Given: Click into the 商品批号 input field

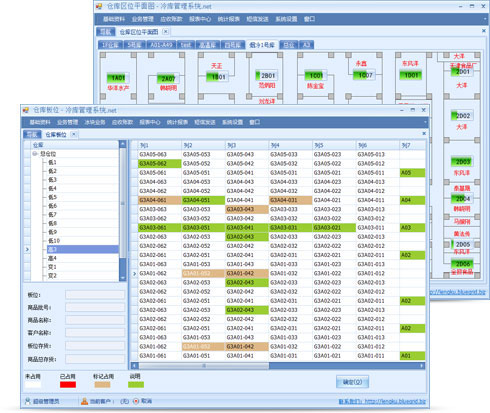Looking at the screenshot, I should [95, 307].
